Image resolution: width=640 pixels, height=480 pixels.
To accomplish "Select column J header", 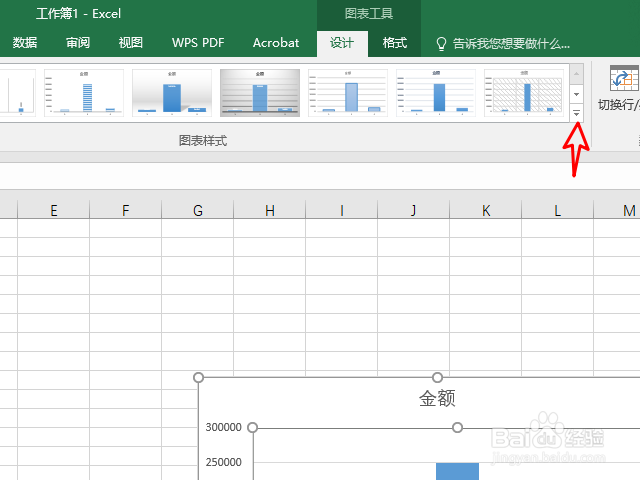I will point(413,210).
